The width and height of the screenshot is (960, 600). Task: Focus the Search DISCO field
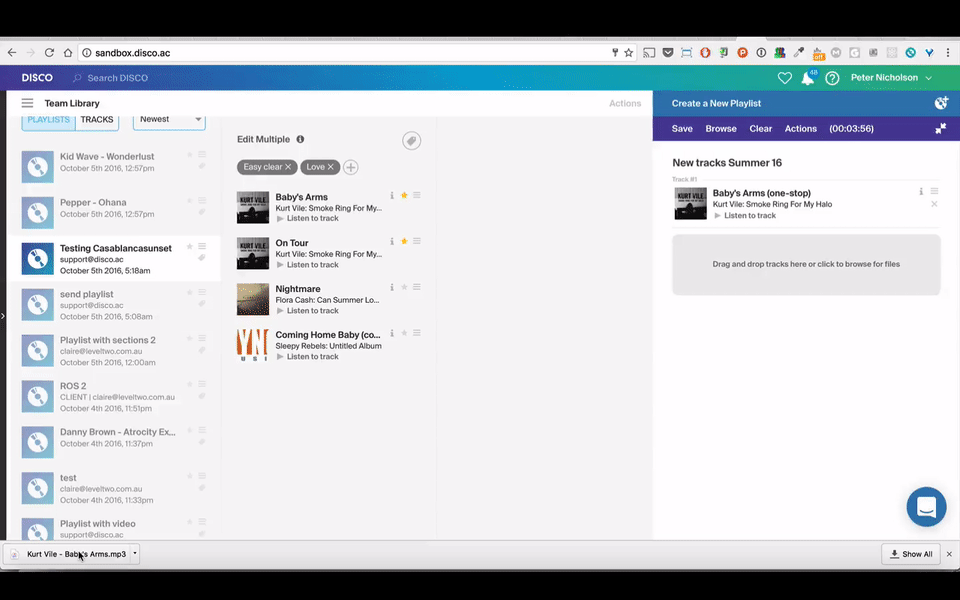coord(118,78)
